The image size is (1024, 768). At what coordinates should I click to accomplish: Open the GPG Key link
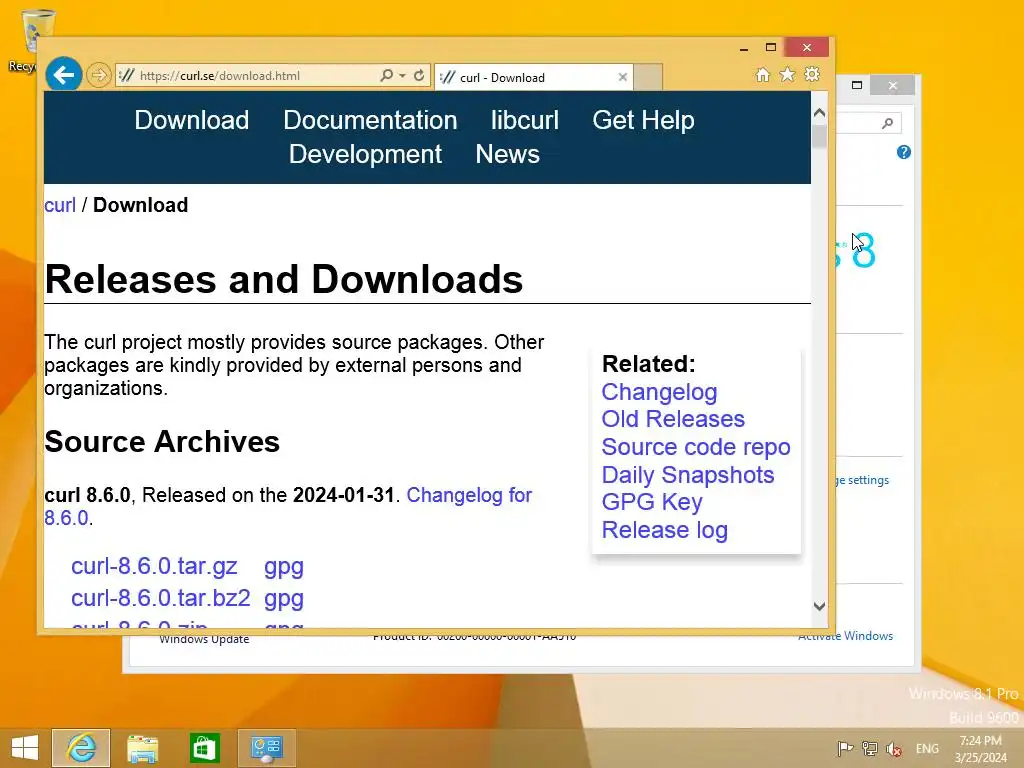(x=652, y=502)
